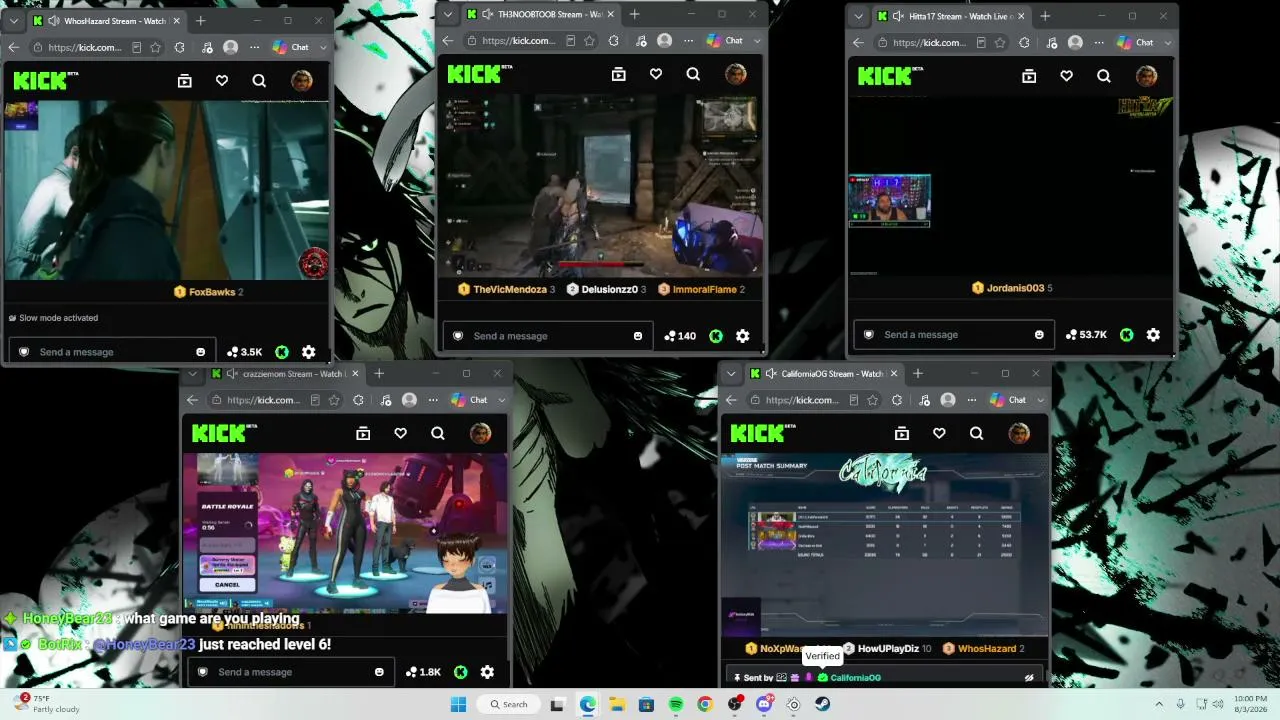Bookmark the CaliforniaOG page with the star
This screenshot has width=1280, height=720.
click(x=872, y=400)
